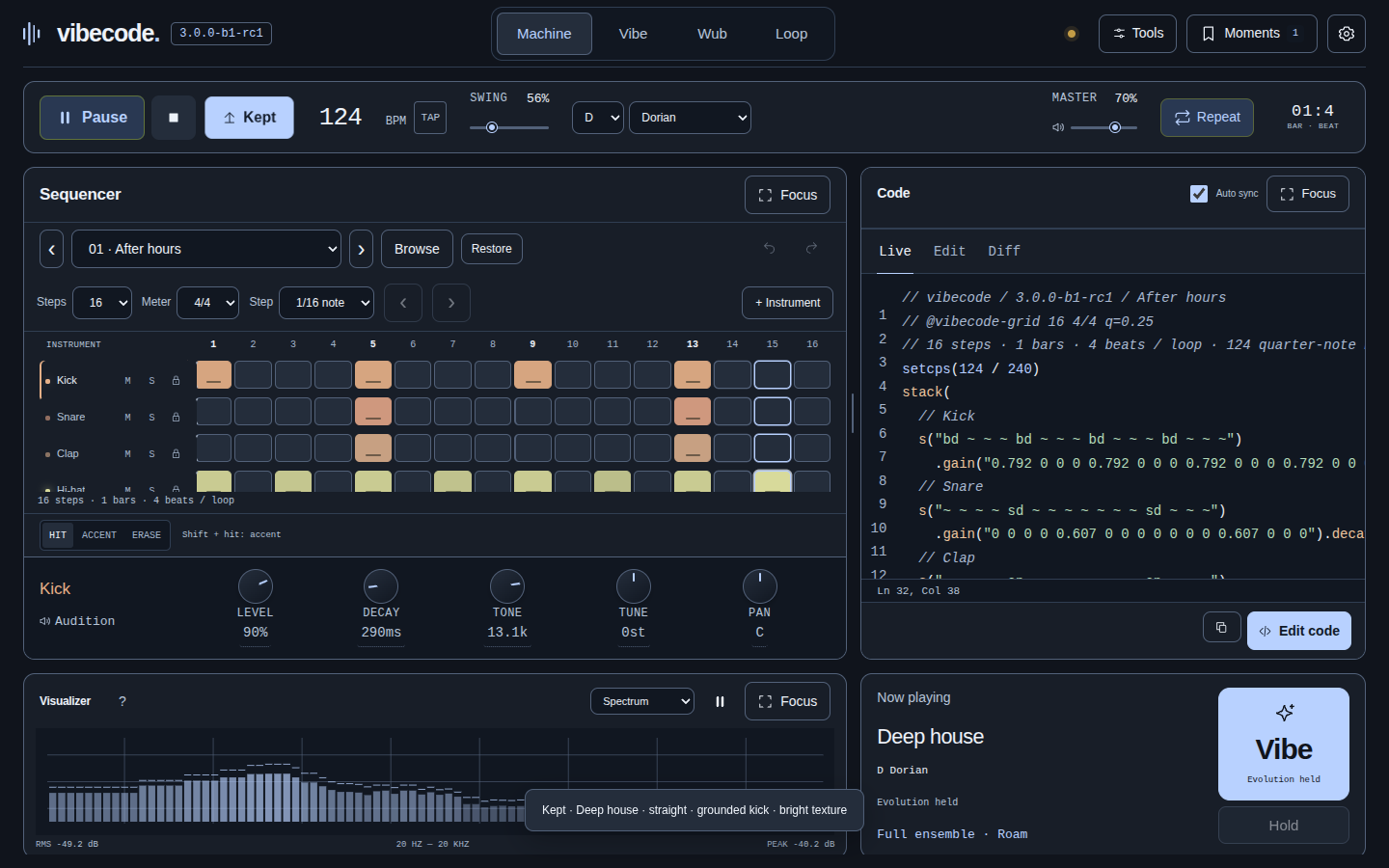Click the amber status indicator dot
The height and width of the screenshot is (868, 1389).
click(1072, 34)
